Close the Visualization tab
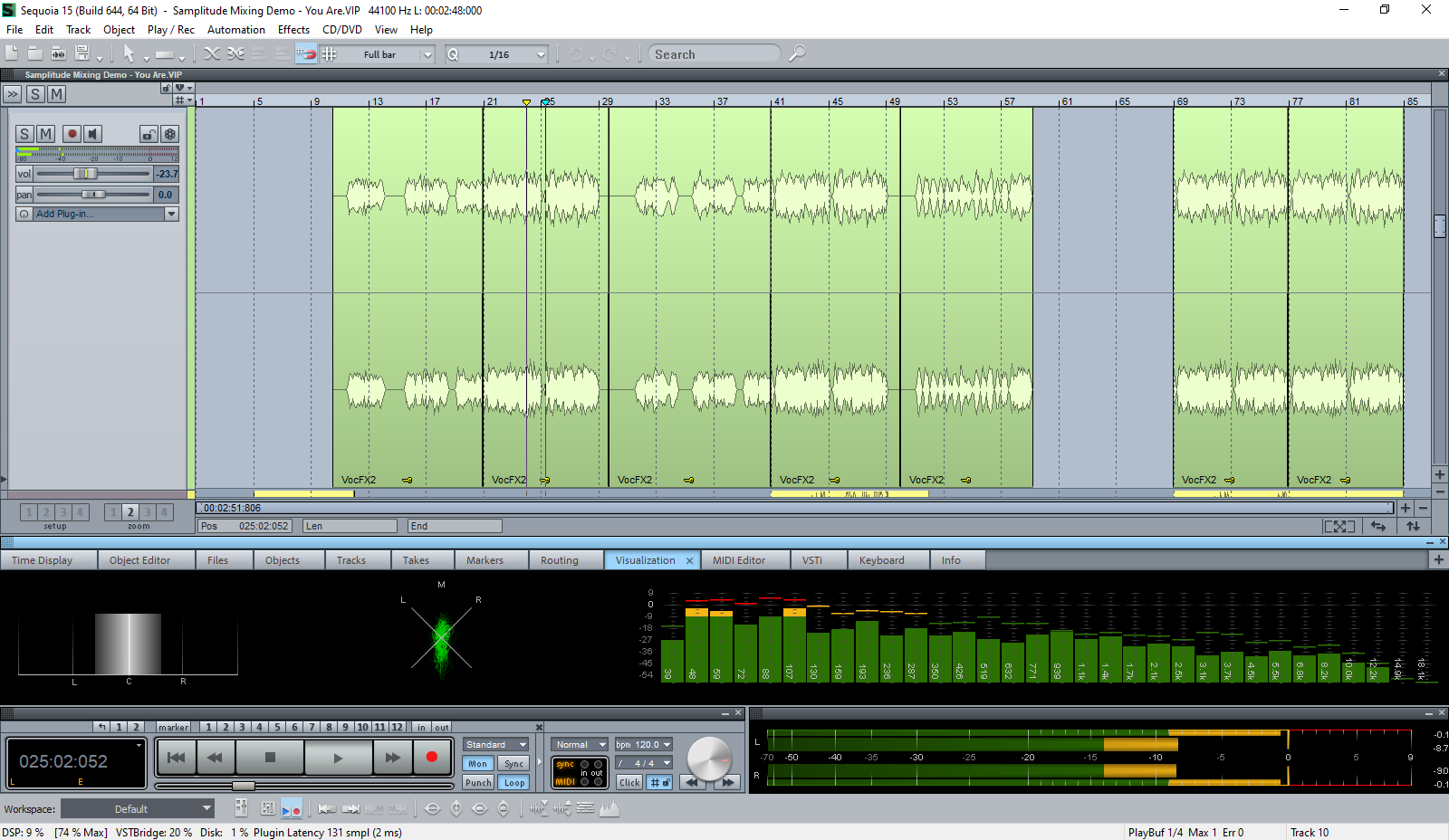Image resolution: width=1449 pixels, height=840 pixels. coord(689,560)
